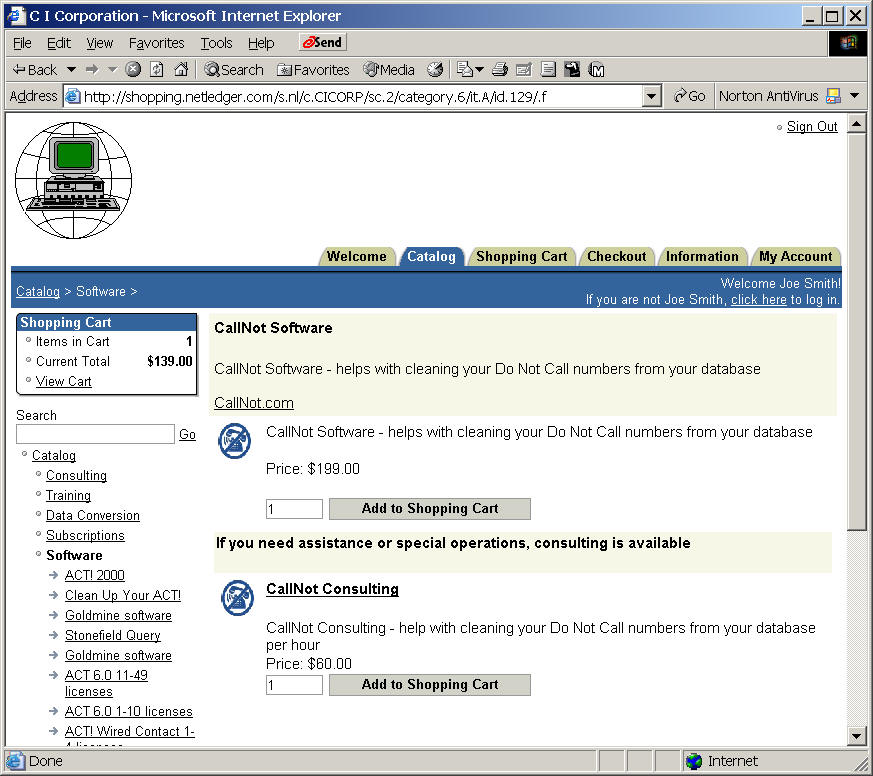Click the Sign Out link
The width and height of the screenshot is (873, 776).
click(x=812, y=127)
